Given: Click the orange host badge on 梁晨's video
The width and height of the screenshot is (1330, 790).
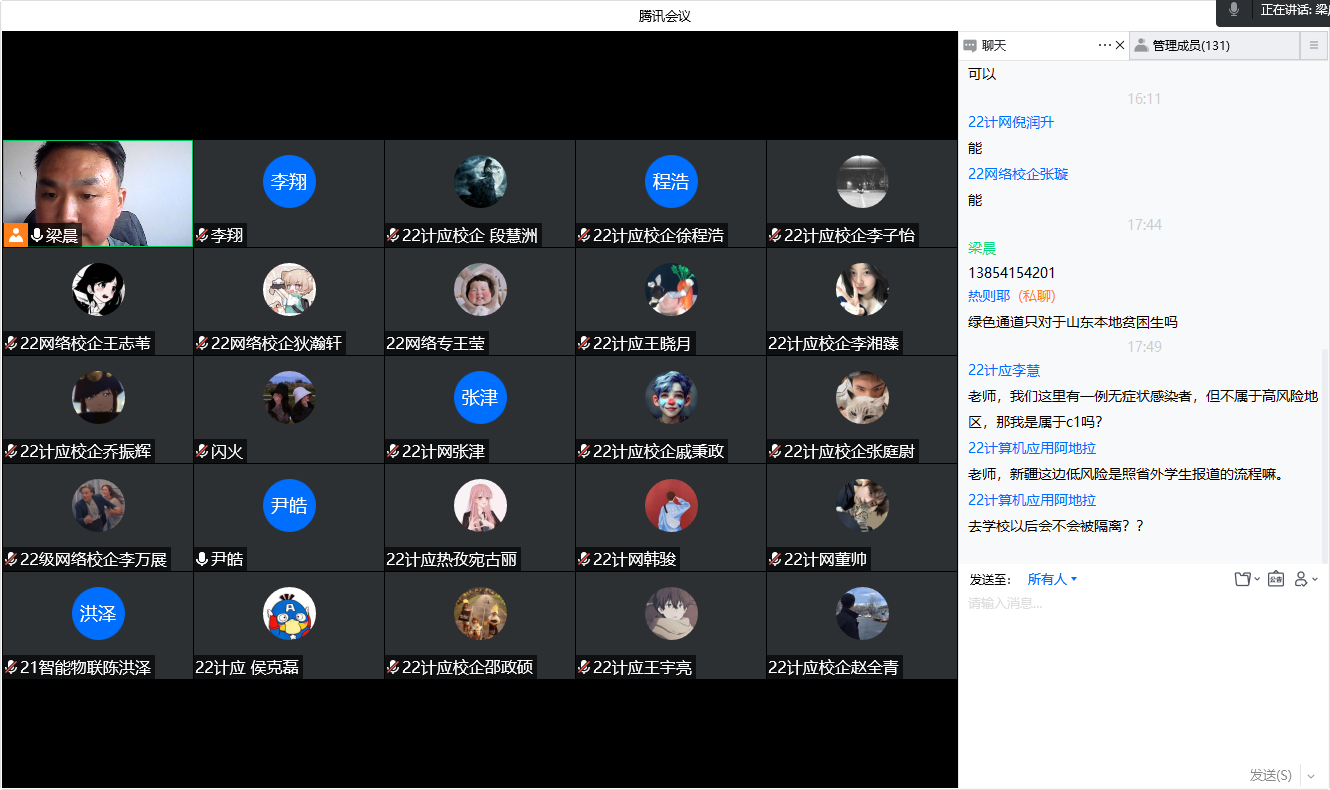Looking at the screenshot, I should click(16, 235).
